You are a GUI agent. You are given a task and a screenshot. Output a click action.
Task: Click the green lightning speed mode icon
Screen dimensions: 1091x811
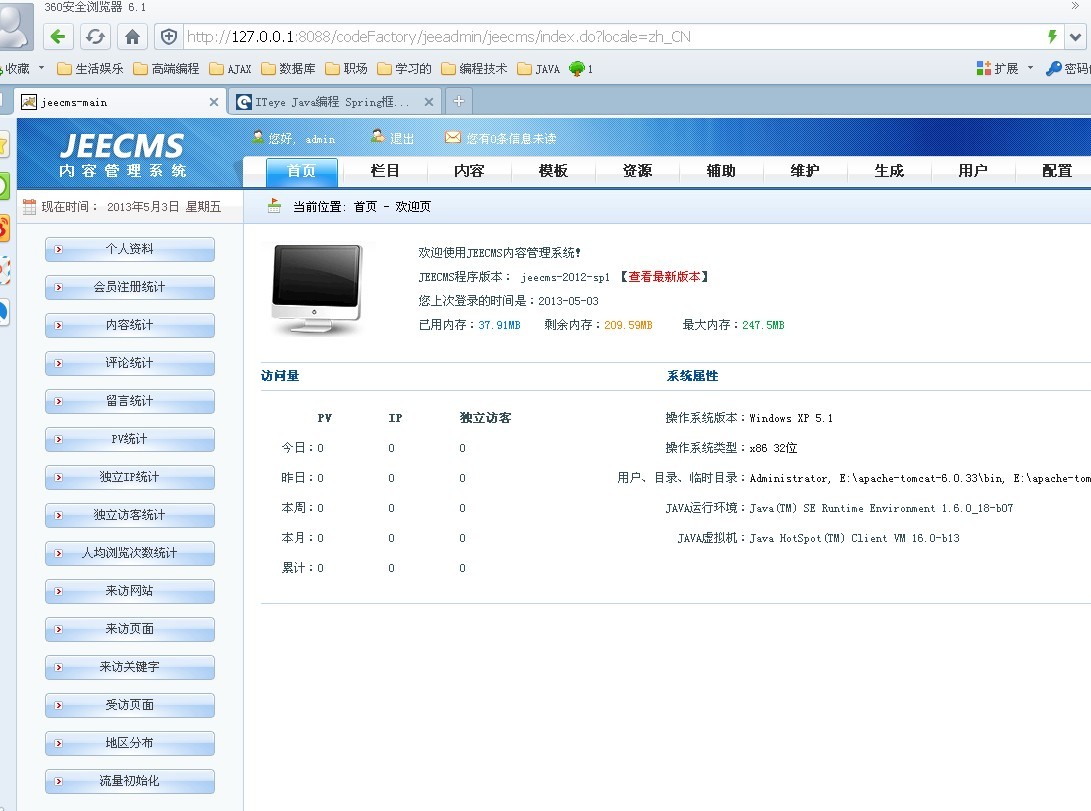(1052, 36)
